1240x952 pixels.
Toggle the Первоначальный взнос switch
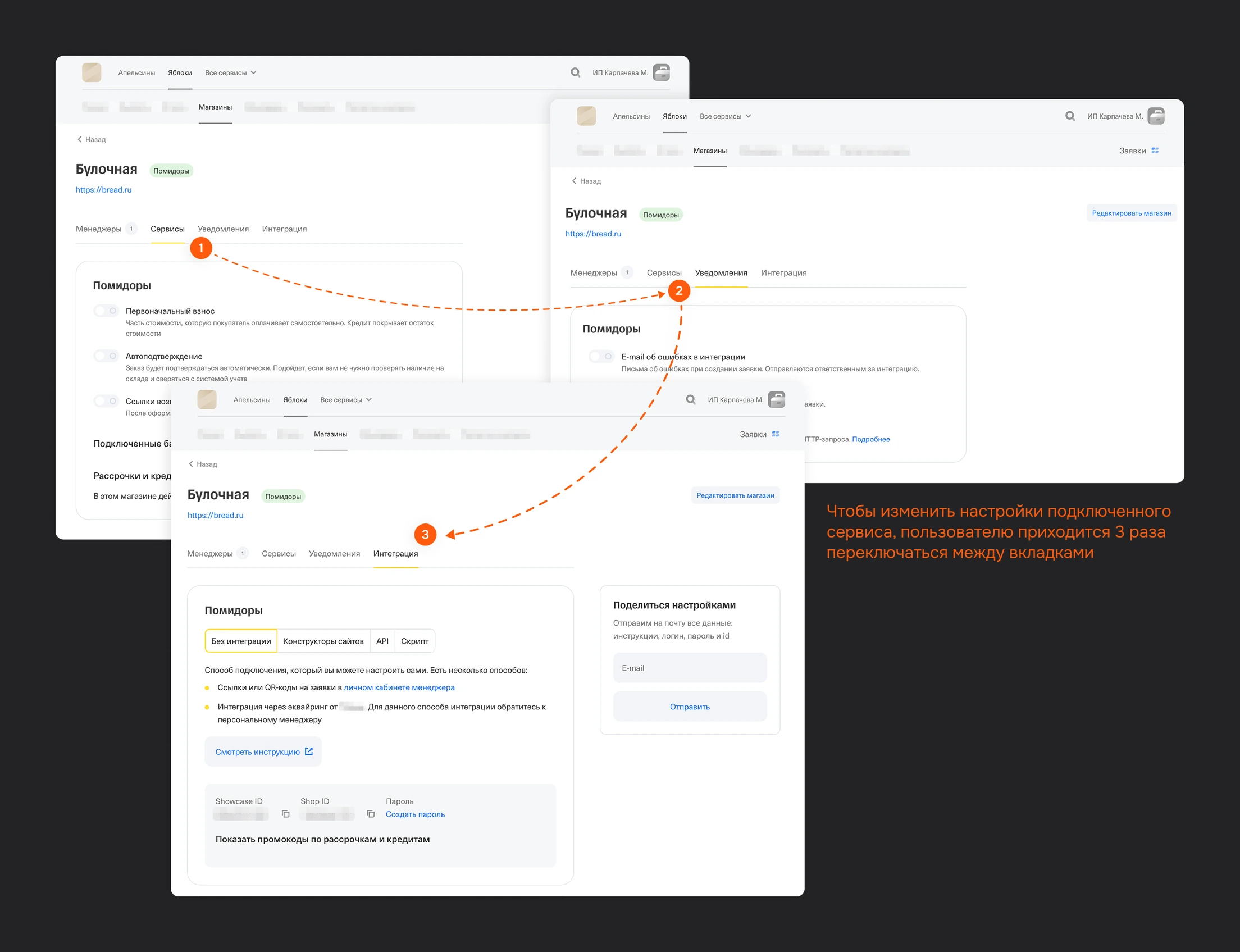pyautogui.click(x=106, y=311)
